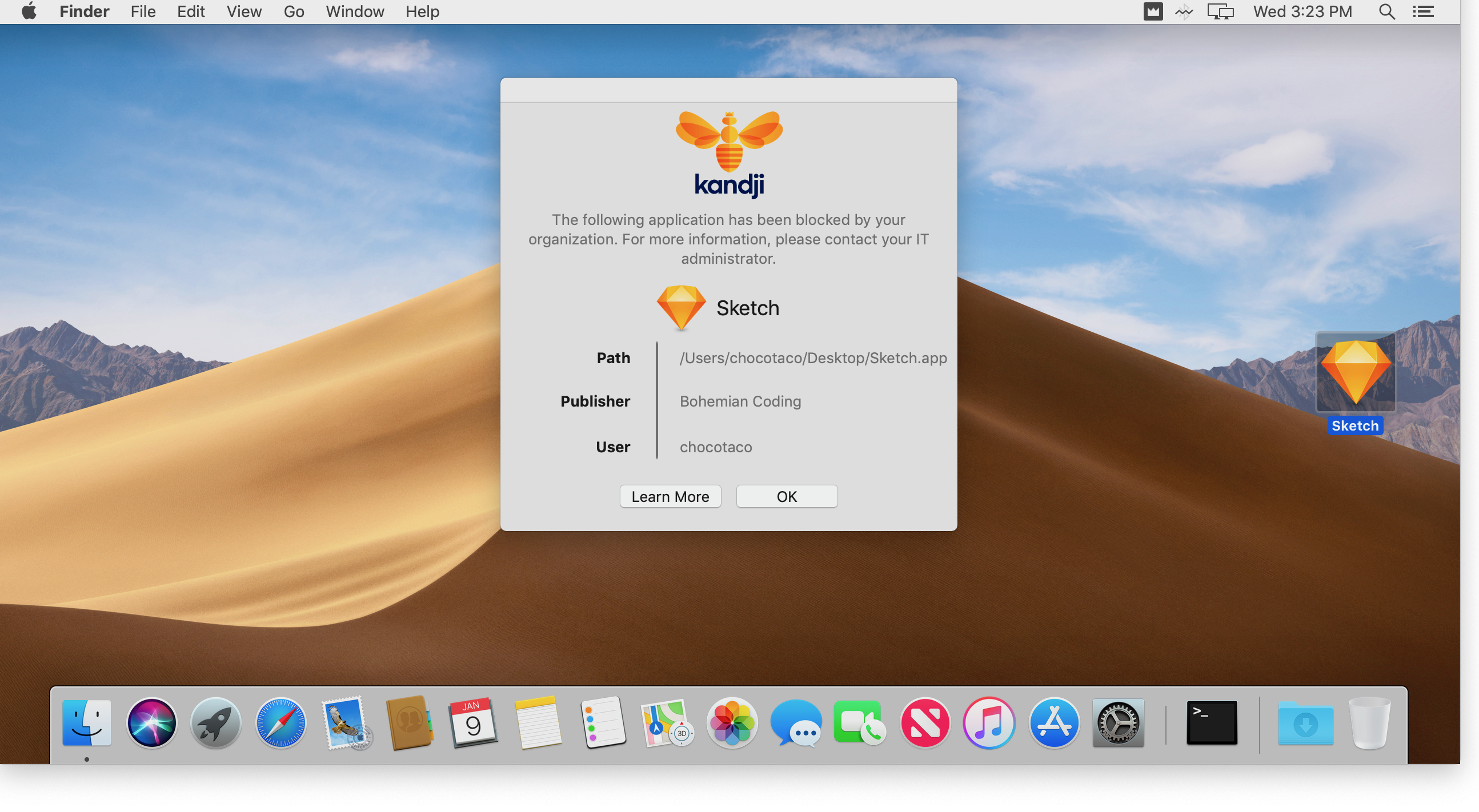Click the activity pulse menu bar icon
Image resolution: width=1479 pixels, height=812 pixels.
tap(1183, 11)
